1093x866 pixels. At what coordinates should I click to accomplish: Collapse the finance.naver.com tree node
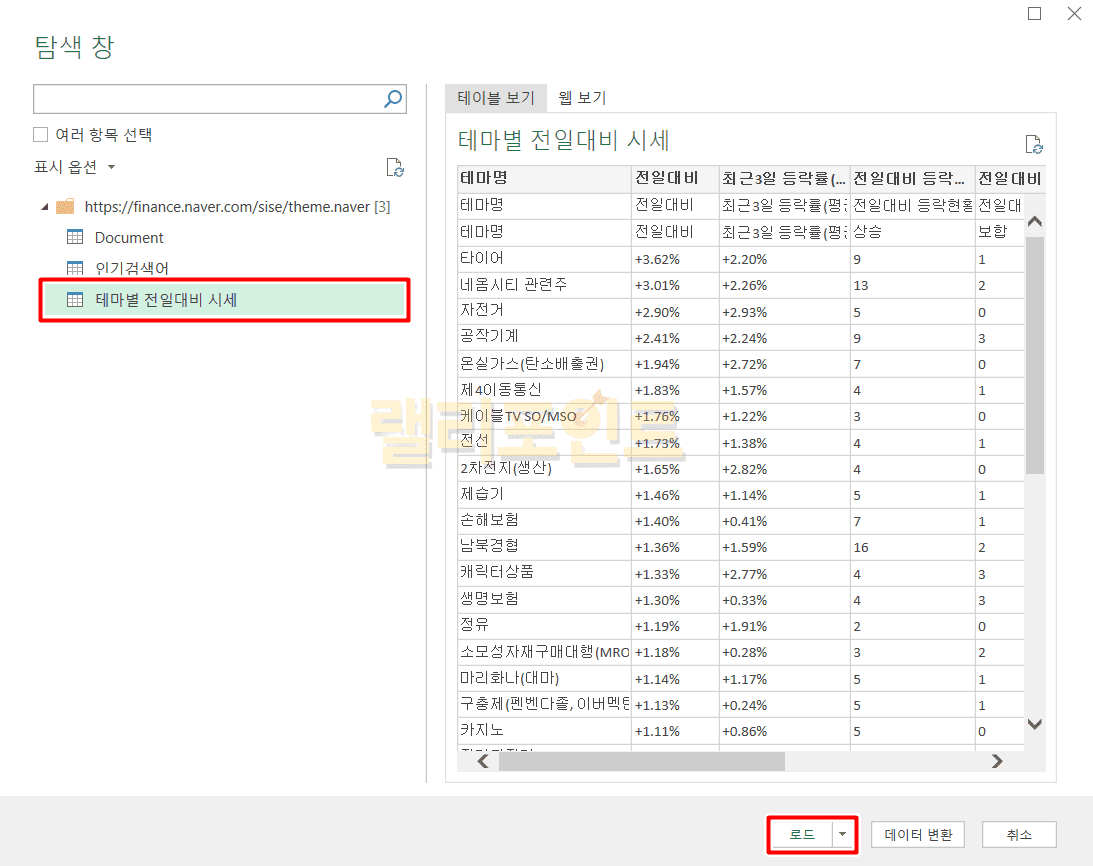pyautogui.click(x=44, y=207)
